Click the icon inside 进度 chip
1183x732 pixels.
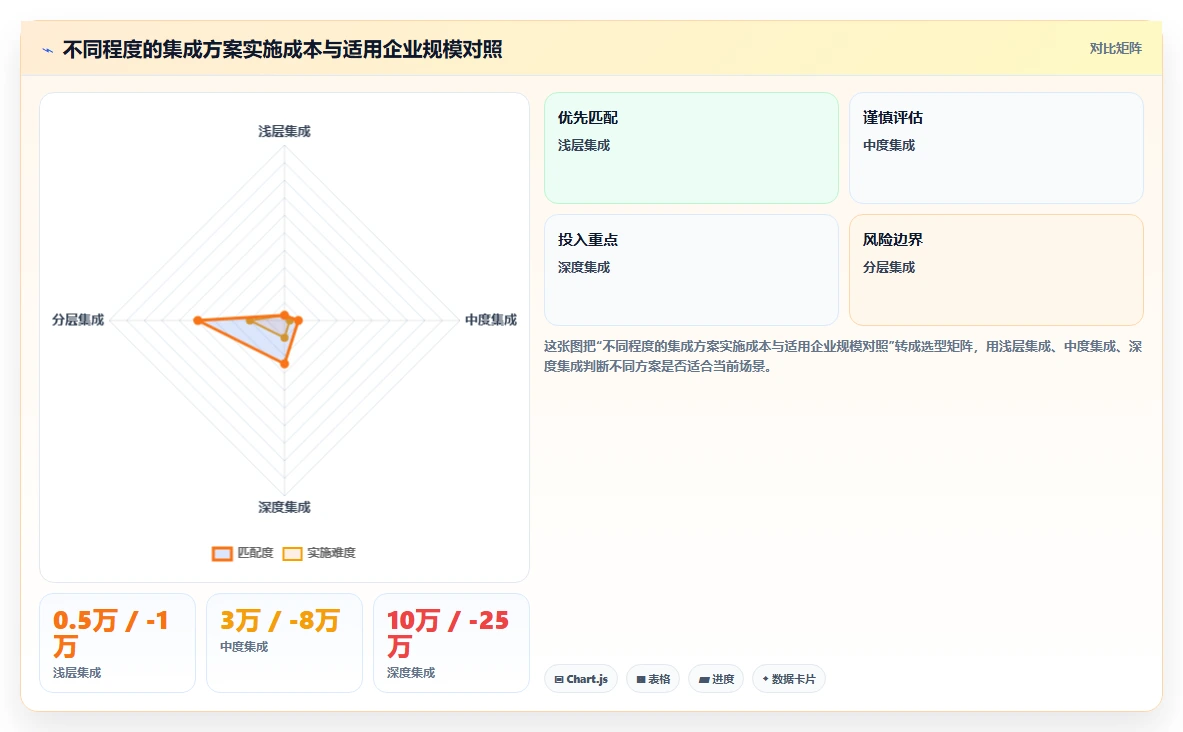coord(704,680)
